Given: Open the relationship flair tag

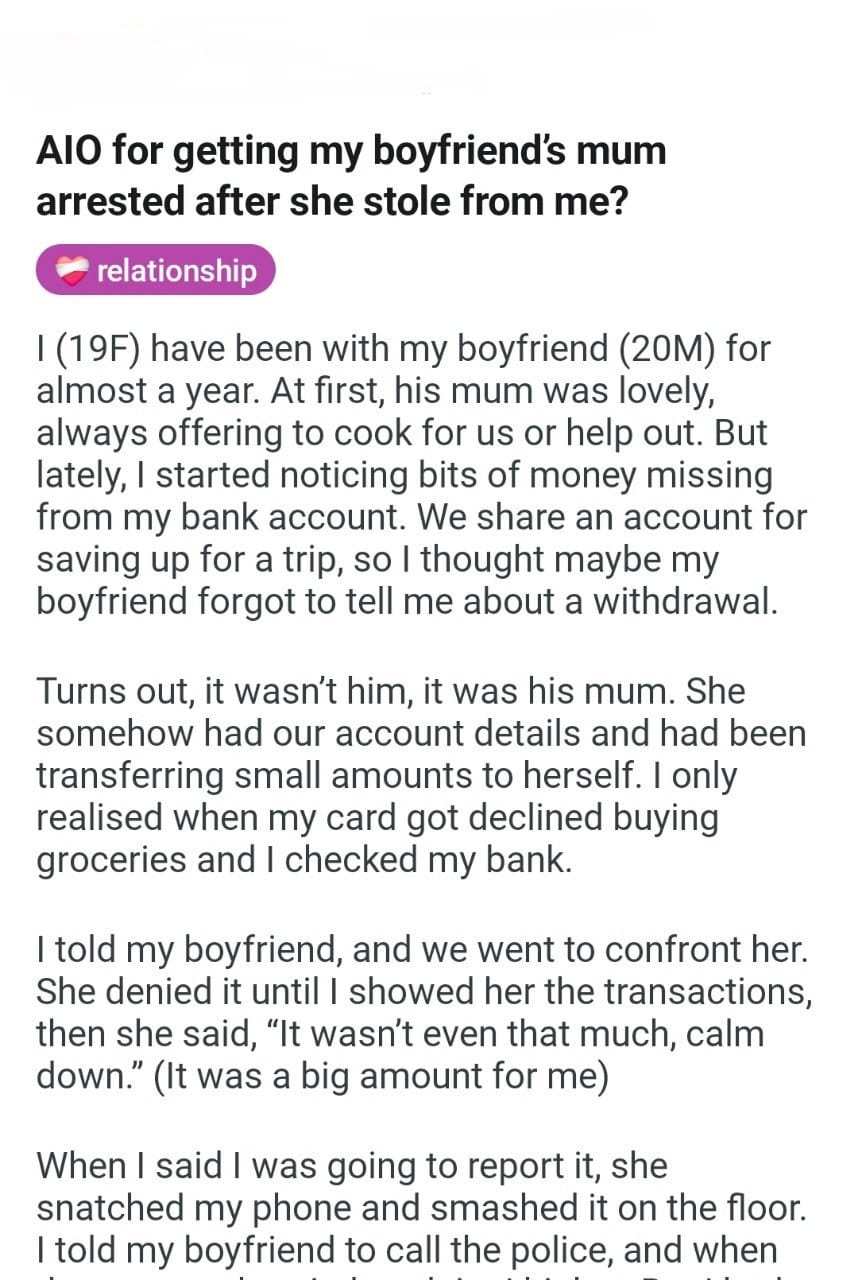Looking at the screenshot, I should coord(155,270).
